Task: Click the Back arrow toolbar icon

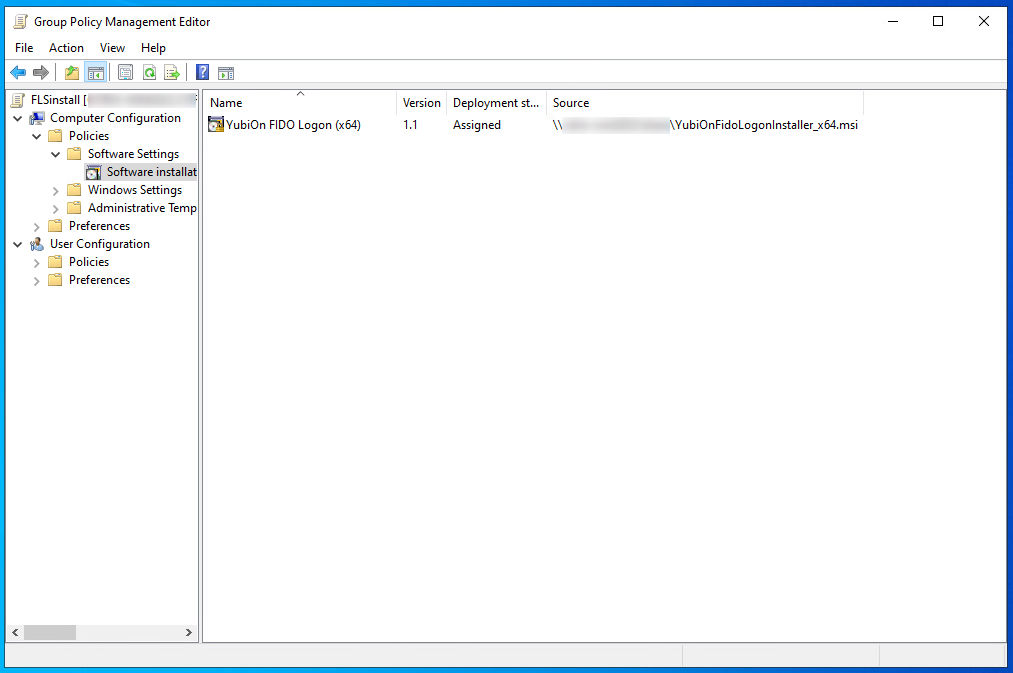Action: (18, 72)
